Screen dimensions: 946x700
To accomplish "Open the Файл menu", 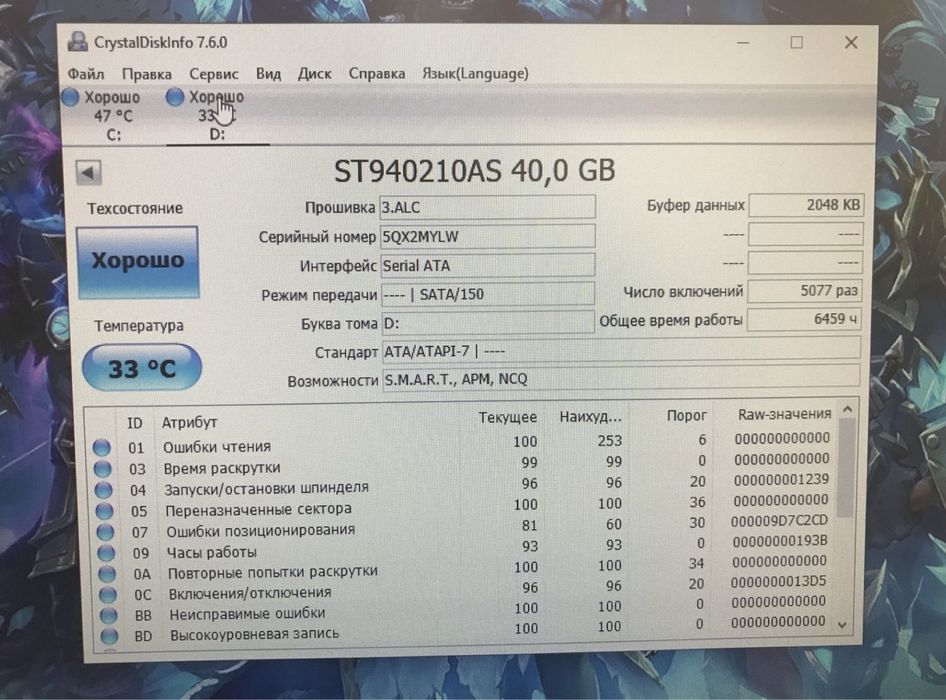I will click(x=86, y=74).
